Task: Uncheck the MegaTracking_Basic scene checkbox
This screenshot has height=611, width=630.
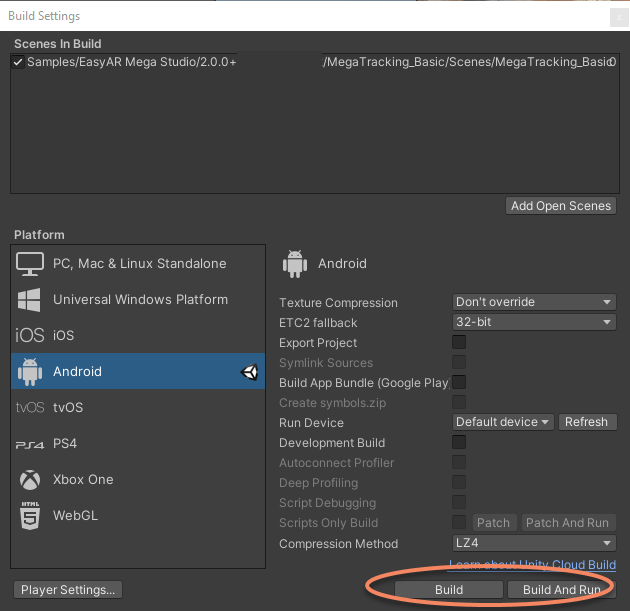Action: click(x=18, y=63)
